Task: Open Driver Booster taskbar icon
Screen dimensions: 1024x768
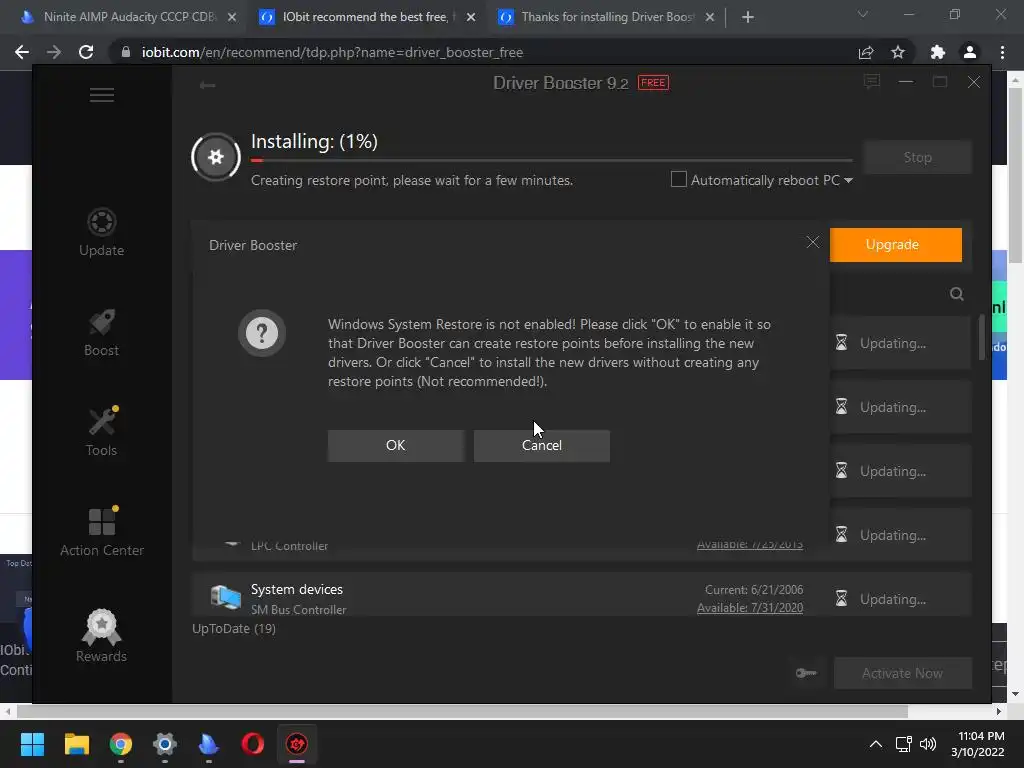Action: click(x=297, y=744)
